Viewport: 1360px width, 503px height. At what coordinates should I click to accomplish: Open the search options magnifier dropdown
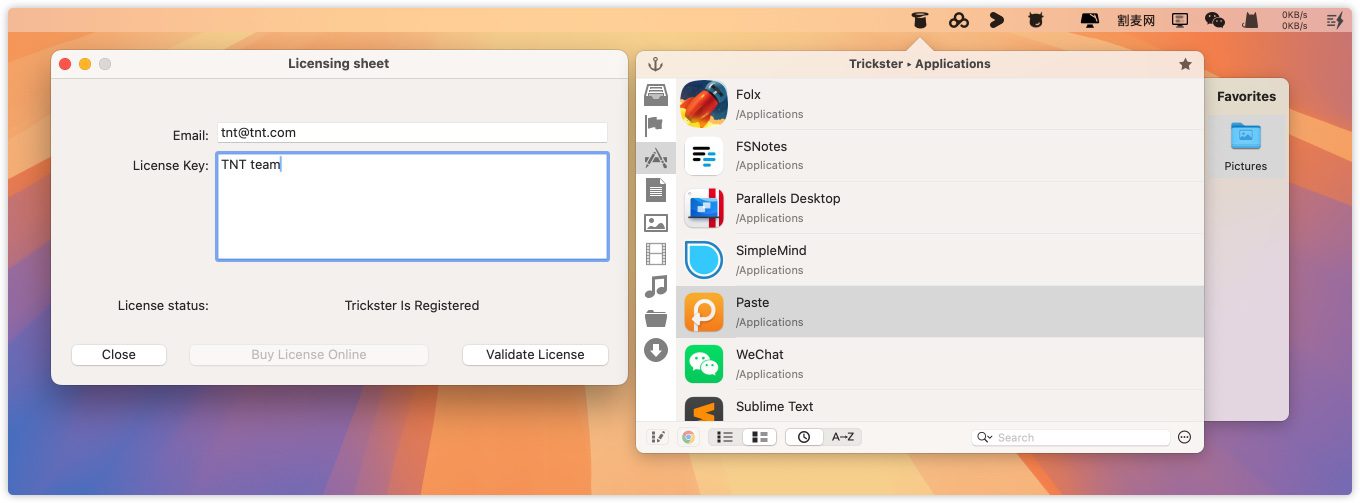985,438
